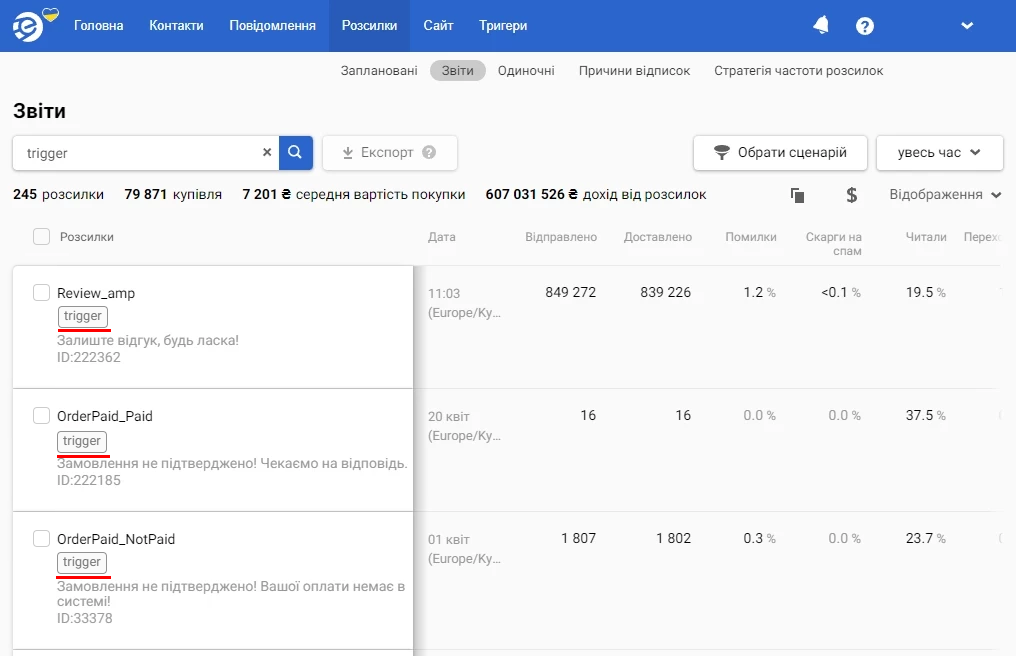1016x656 pixels.
Task: Expand account menu chevron in header
Action: (x=967, y=25)
